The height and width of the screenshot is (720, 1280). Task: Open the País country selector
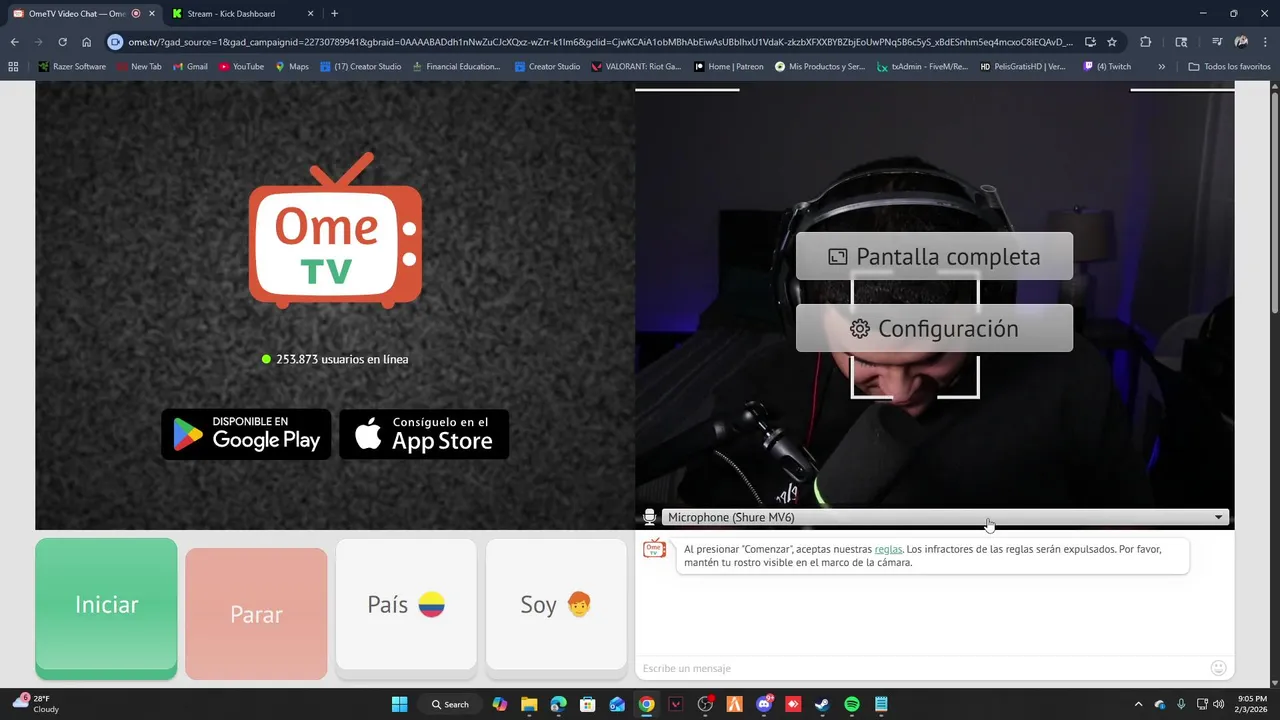406,604
